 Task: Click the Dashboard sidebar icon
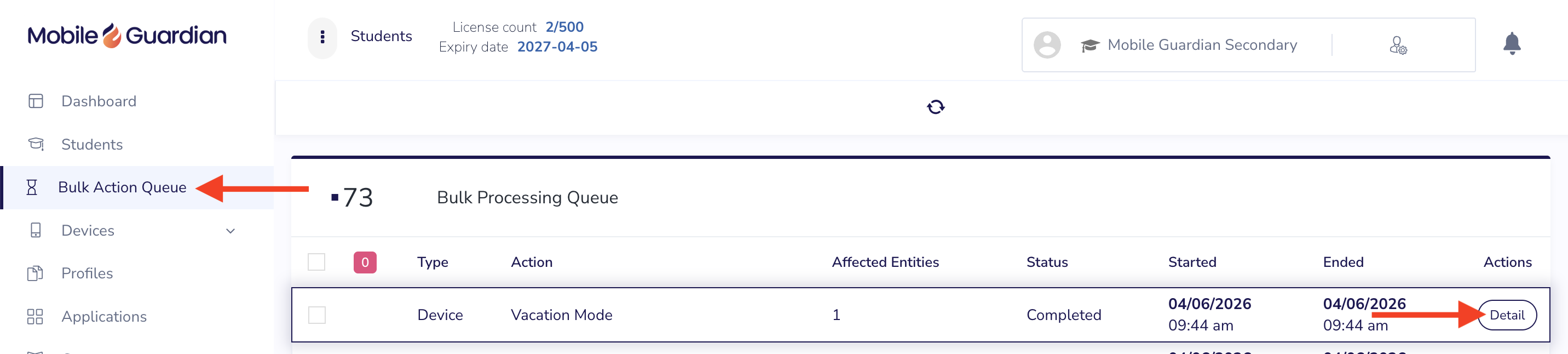[x=36, y=101]
